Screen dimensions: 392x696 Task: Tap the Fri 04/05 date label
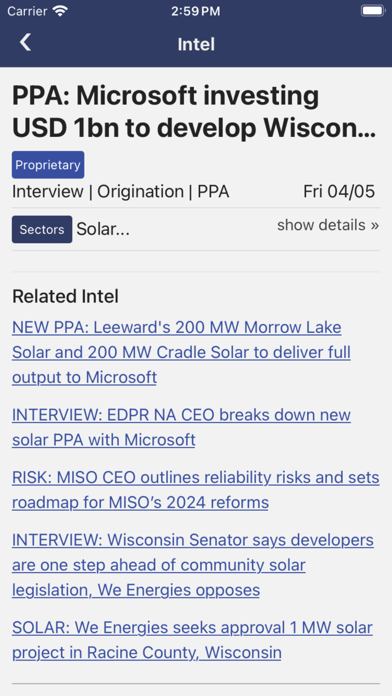pos(339,192)
